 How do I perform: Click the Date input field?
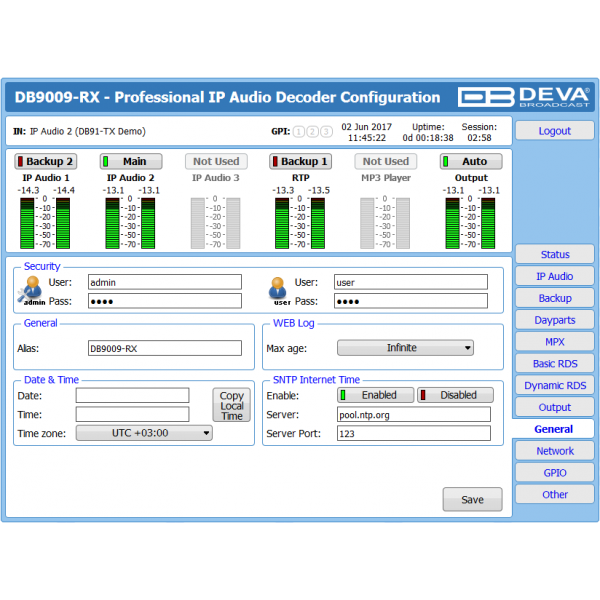(x=132, y=395)
